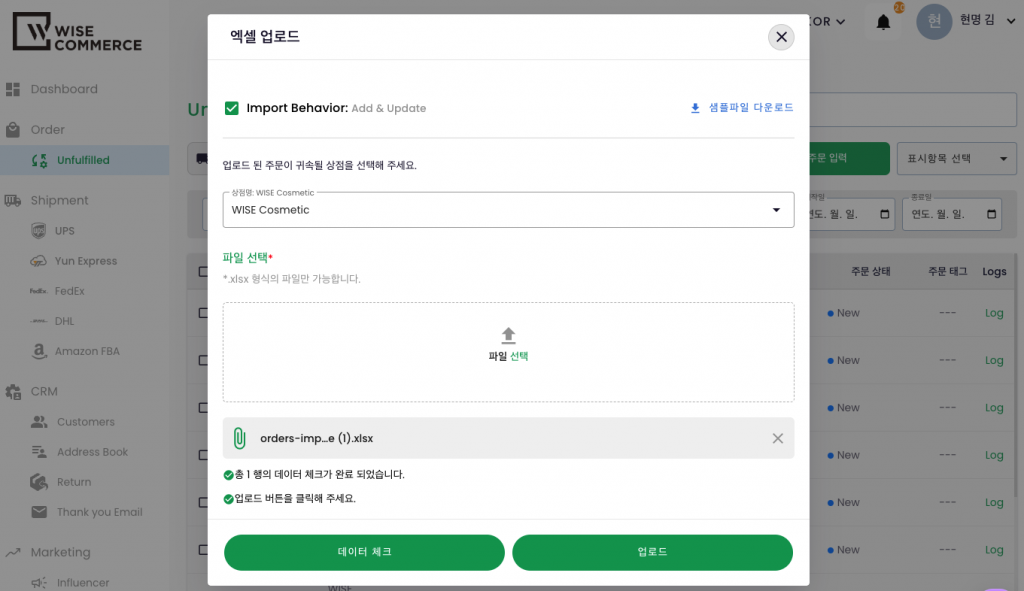The image size is (1024, 591).
Task: Expand the 표시항목 선택 dropdown
Action: 957,159
